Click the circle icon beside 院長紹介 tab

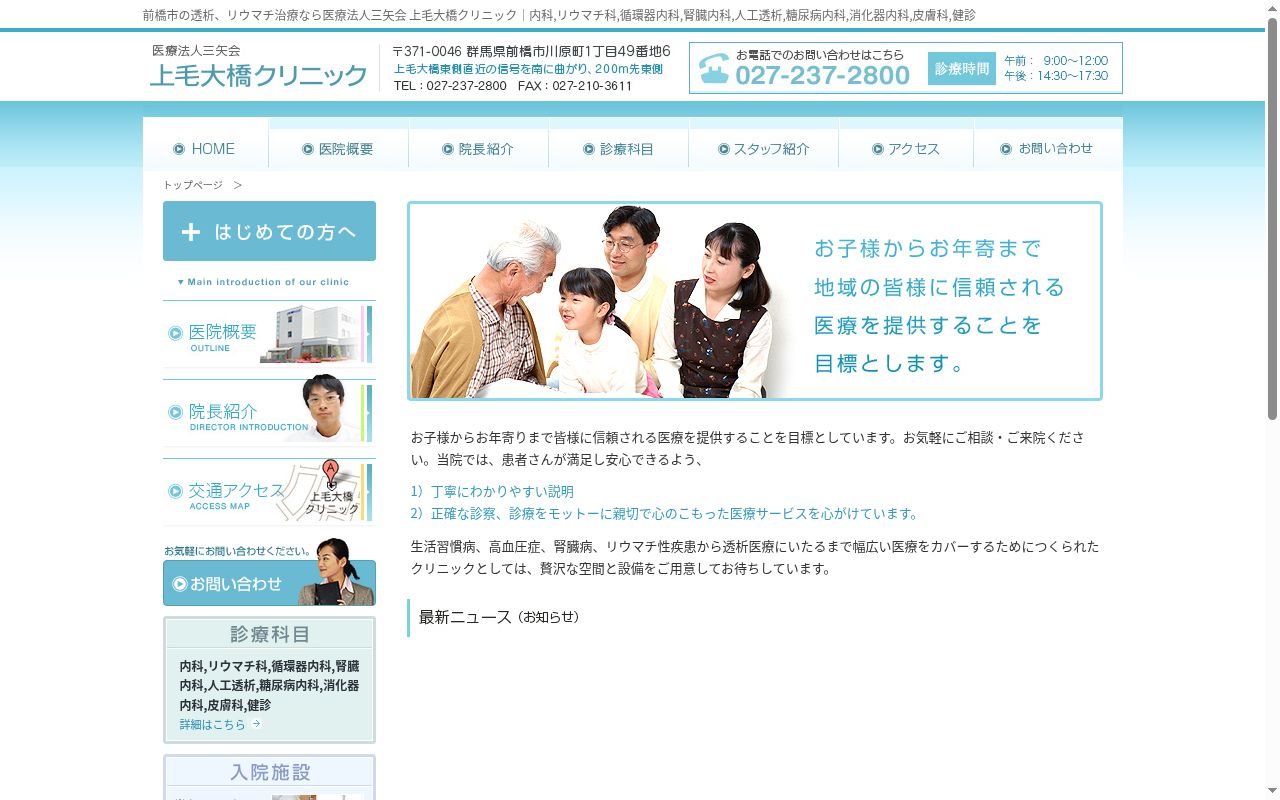(448, 149)
